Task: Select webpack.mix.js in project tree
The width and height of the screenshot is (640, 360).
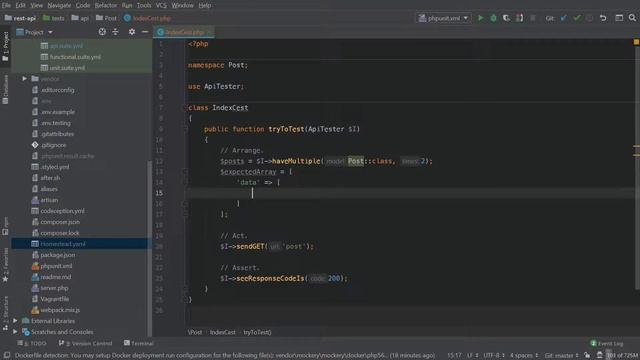Action: (60, 310)
